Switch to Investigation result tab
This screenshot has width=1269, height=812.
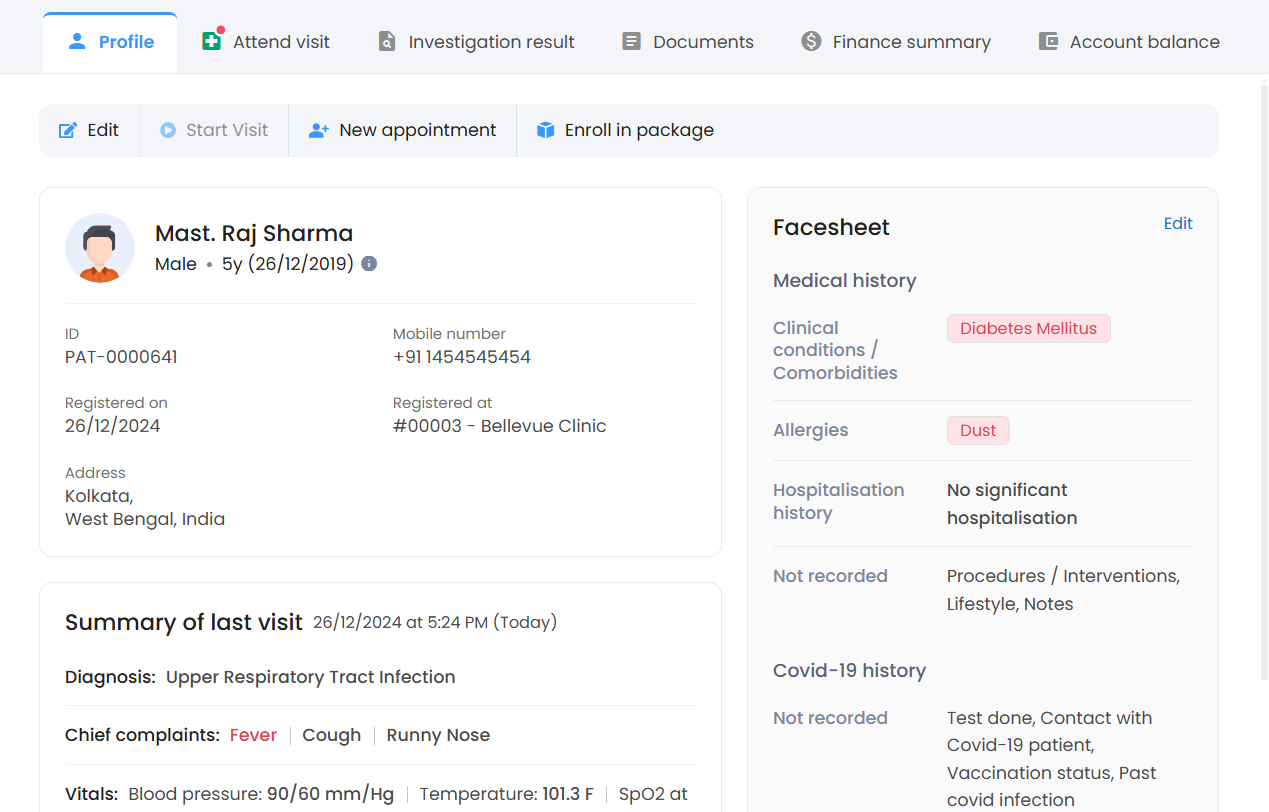point(490,42)
